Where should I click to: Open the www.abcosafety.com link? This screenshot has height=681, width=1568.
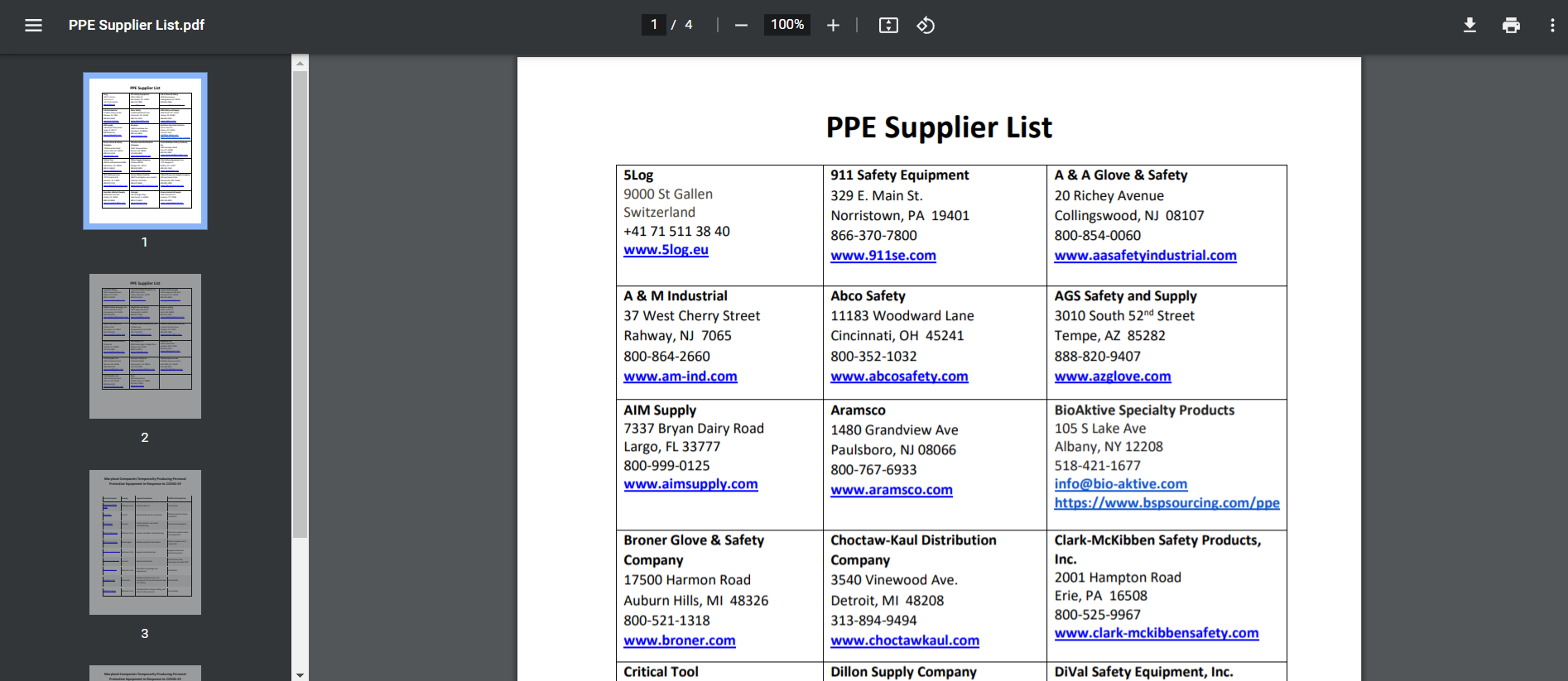pyautogui.click(x=899, y=376)
